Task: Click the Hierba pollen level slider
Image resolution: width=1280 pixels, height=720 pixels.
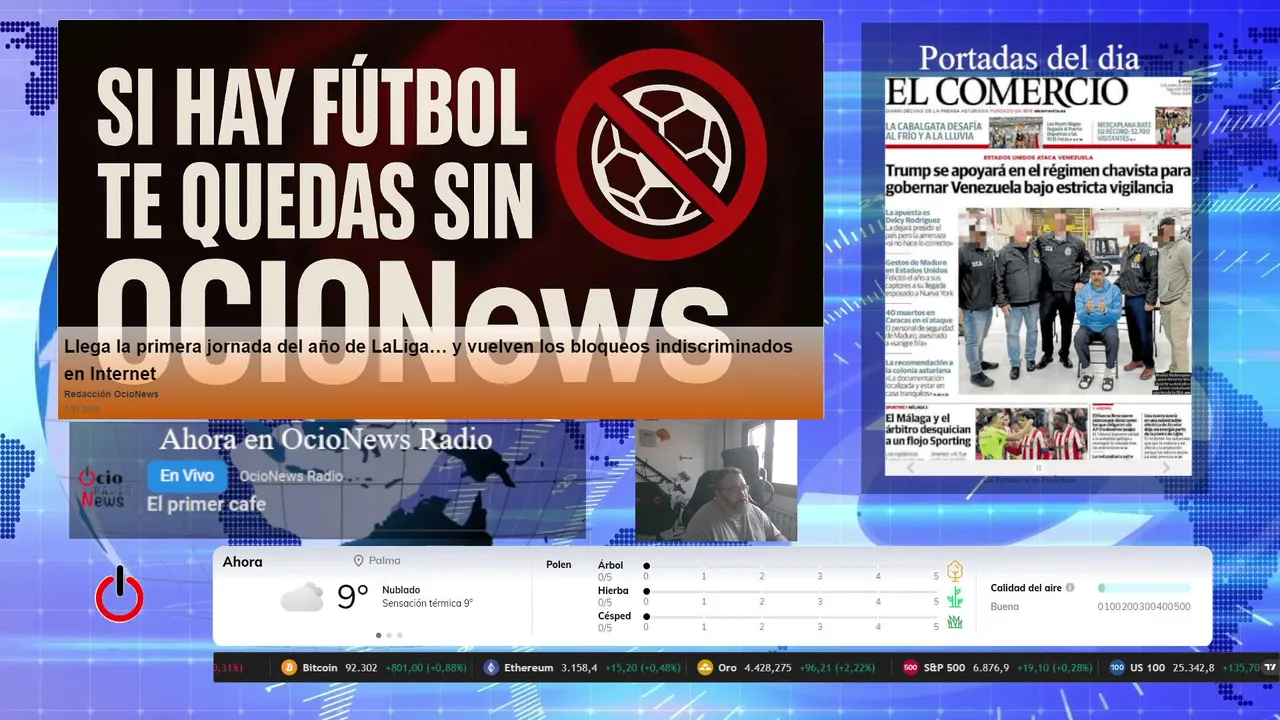Action: [x=791, y=592]
